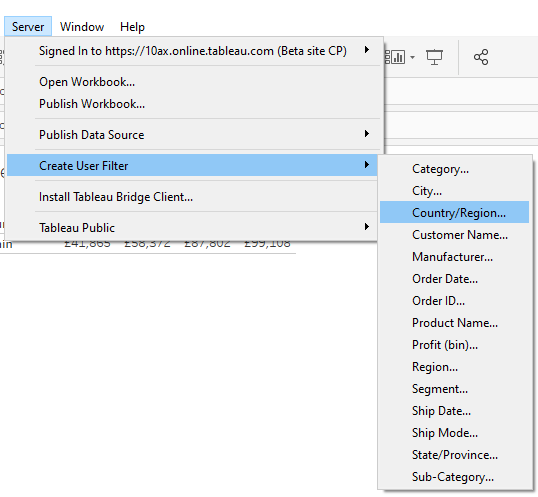Create user filter on Segment...

[454, 389]
